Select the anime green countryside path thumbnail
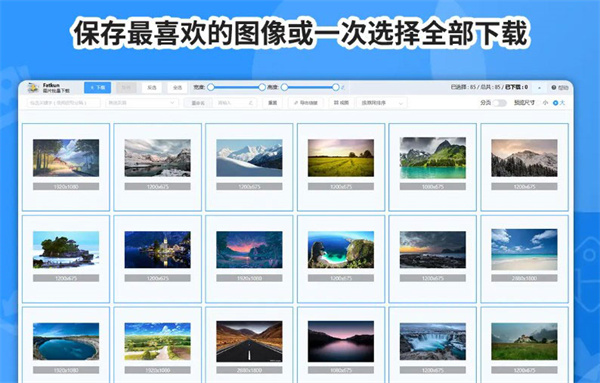600x383 pixels. click(x=157, y=341)
